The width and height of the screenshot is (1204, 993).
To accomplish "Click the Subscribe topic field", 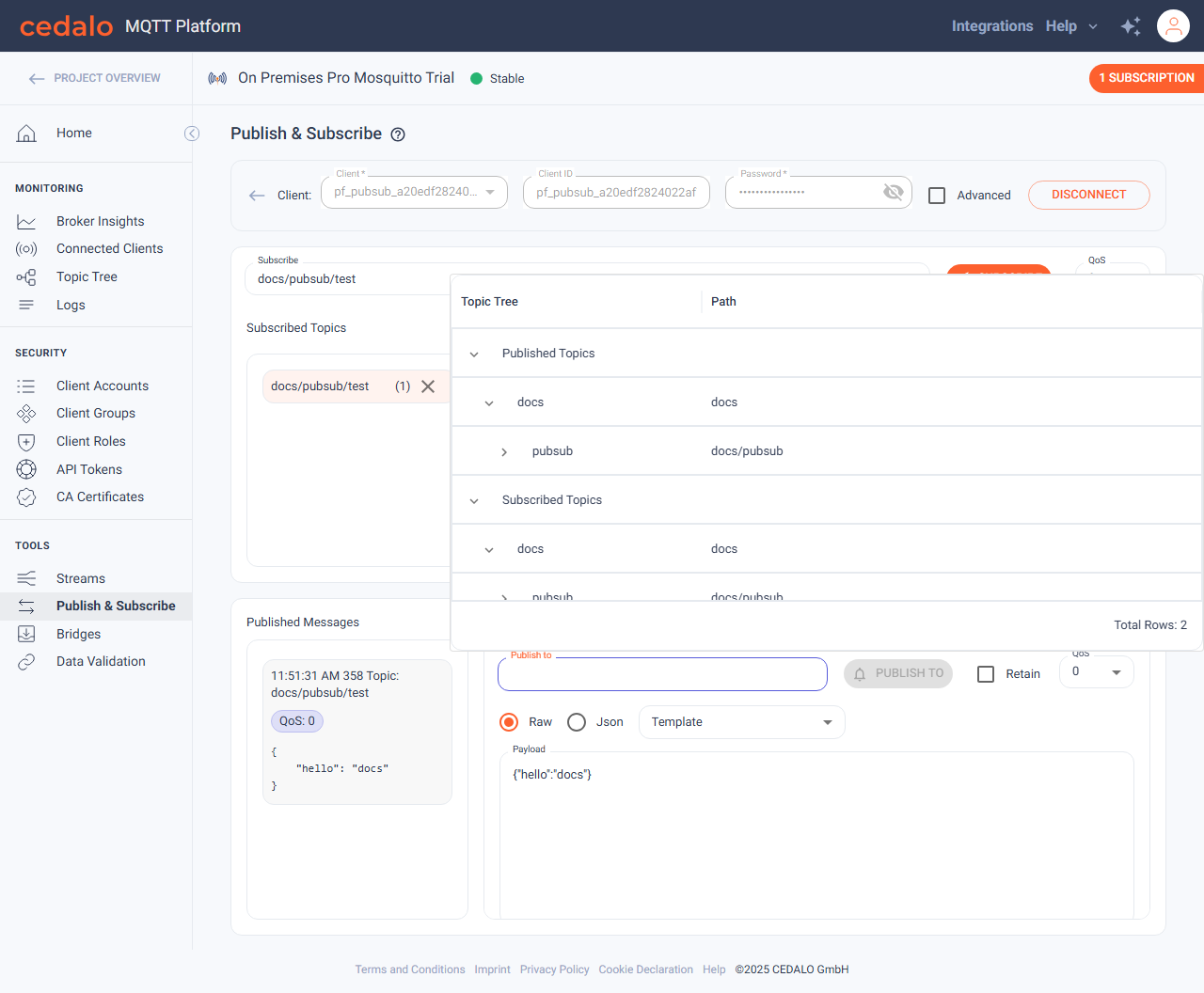I will click(348, 279).
